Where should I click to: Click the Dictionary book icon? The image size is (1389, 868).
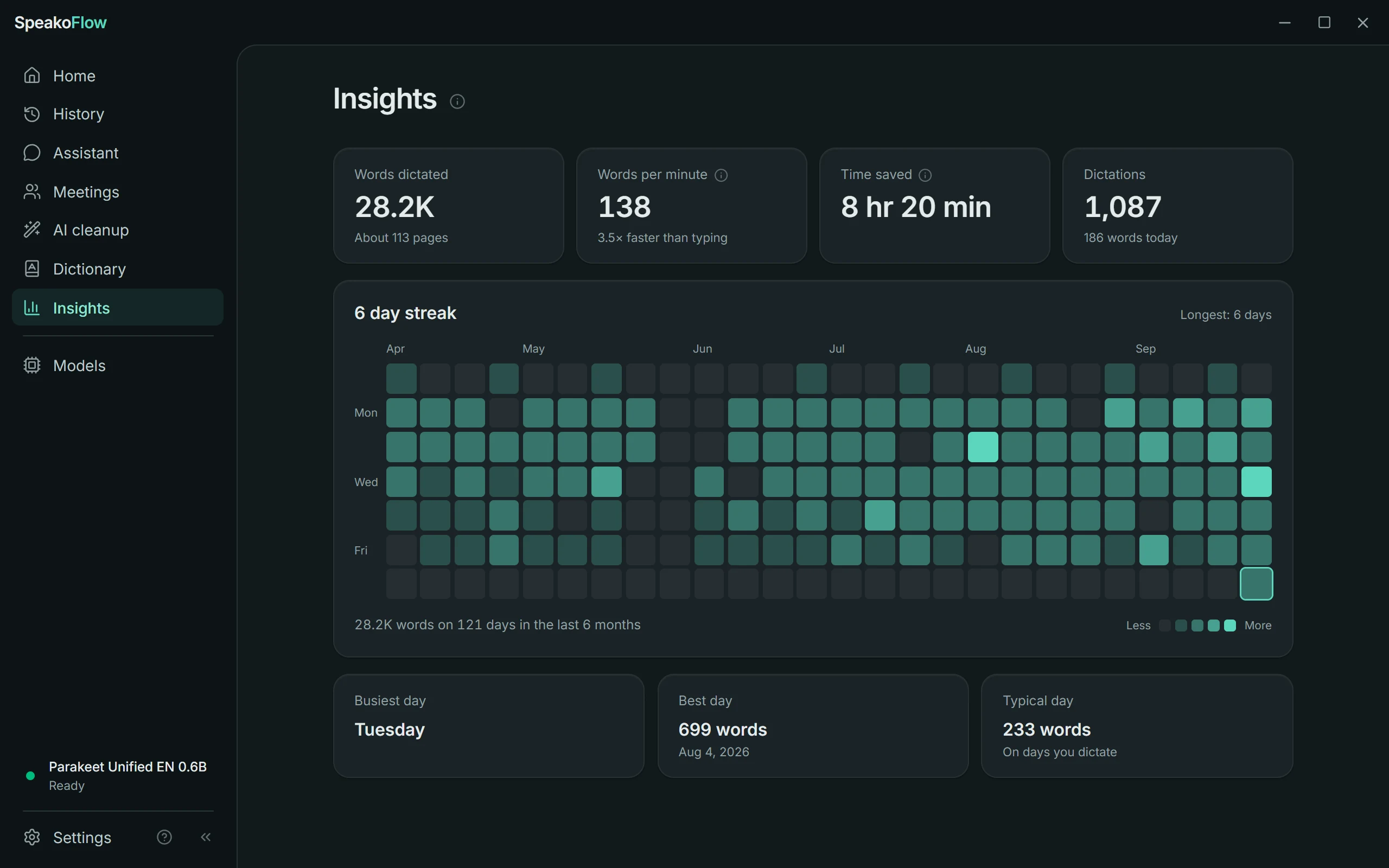(32, 269)
